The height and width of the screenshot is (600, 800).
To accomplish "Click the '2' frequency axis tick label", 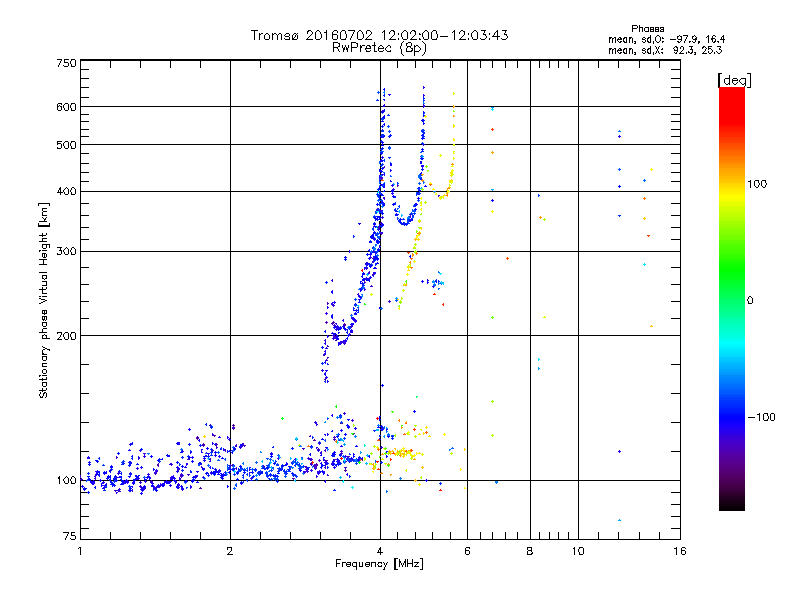I will 230,551.
